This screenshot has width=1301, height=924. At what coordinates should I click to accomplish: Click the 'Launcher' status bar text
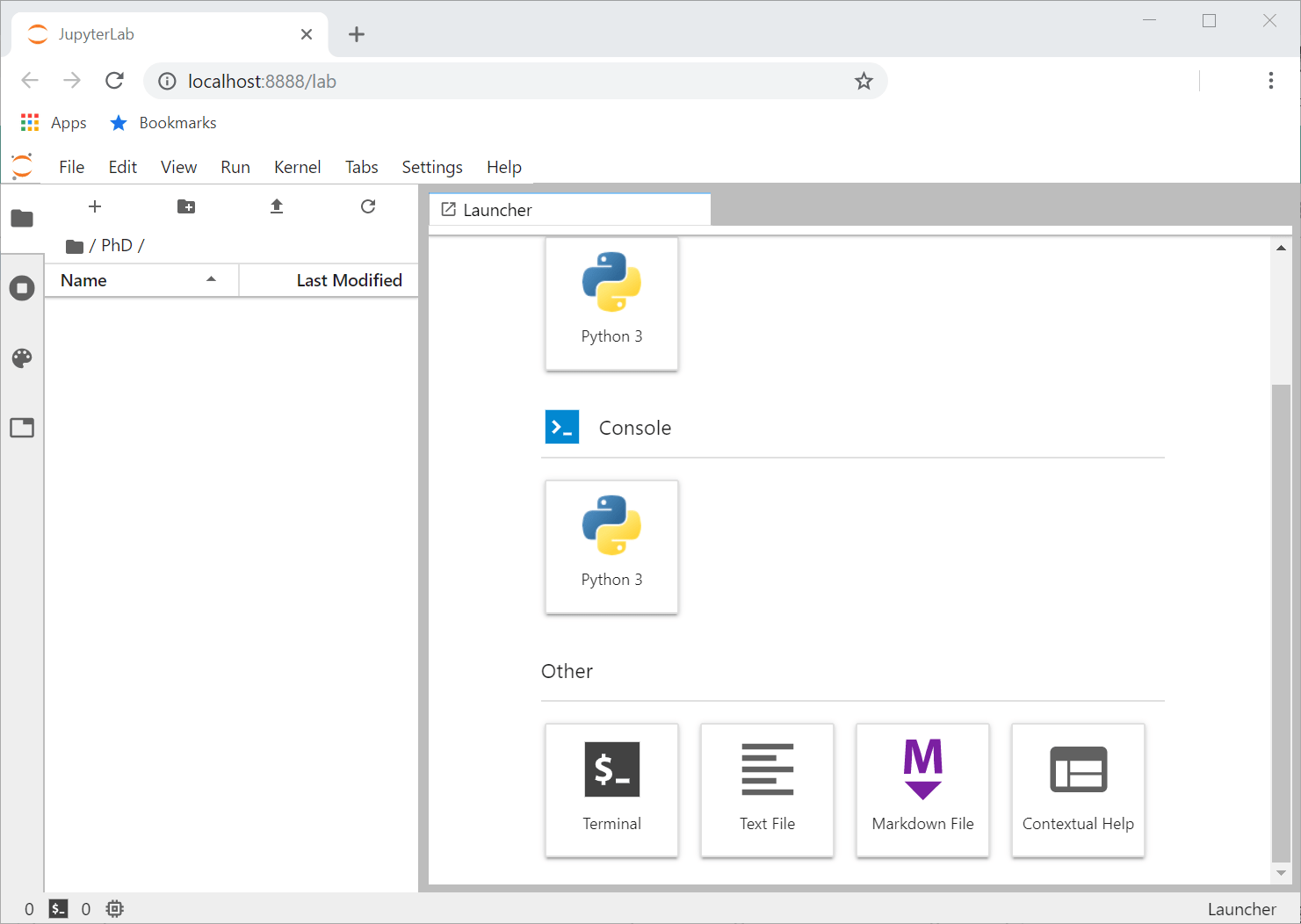1241,909
